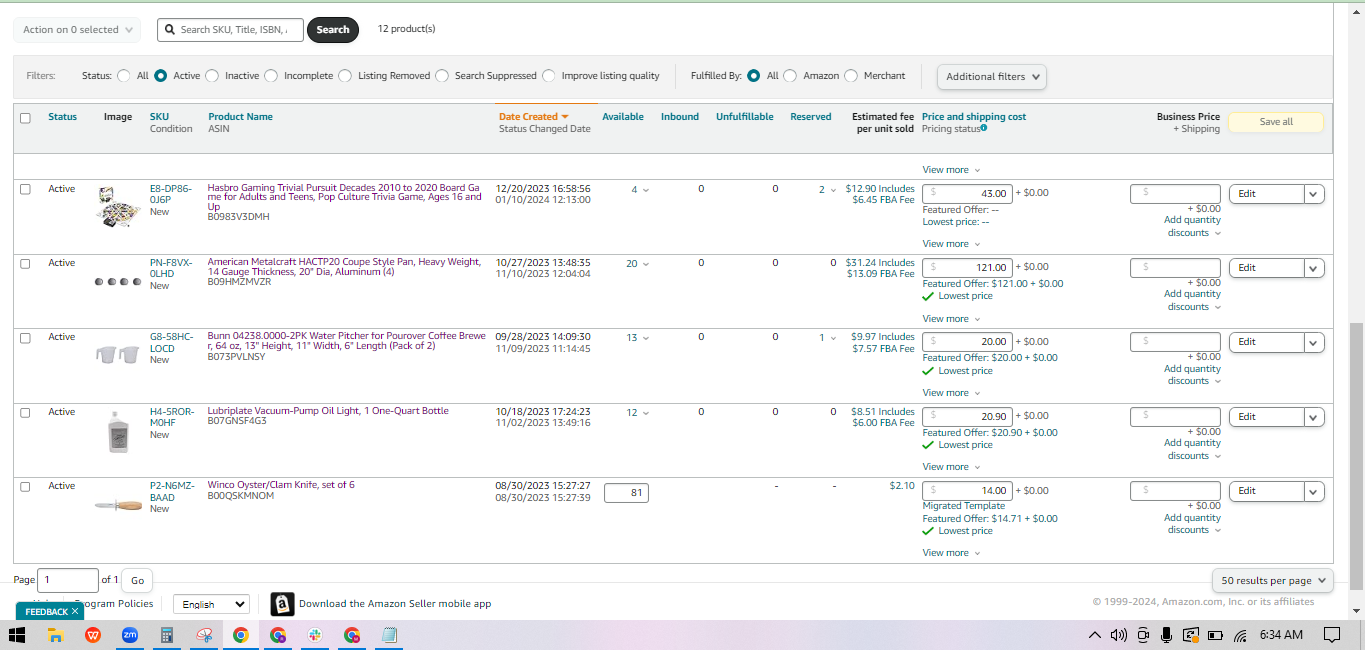
Task: Open the Wi-Fi network tray icon
Action: tap(1240, 635)
